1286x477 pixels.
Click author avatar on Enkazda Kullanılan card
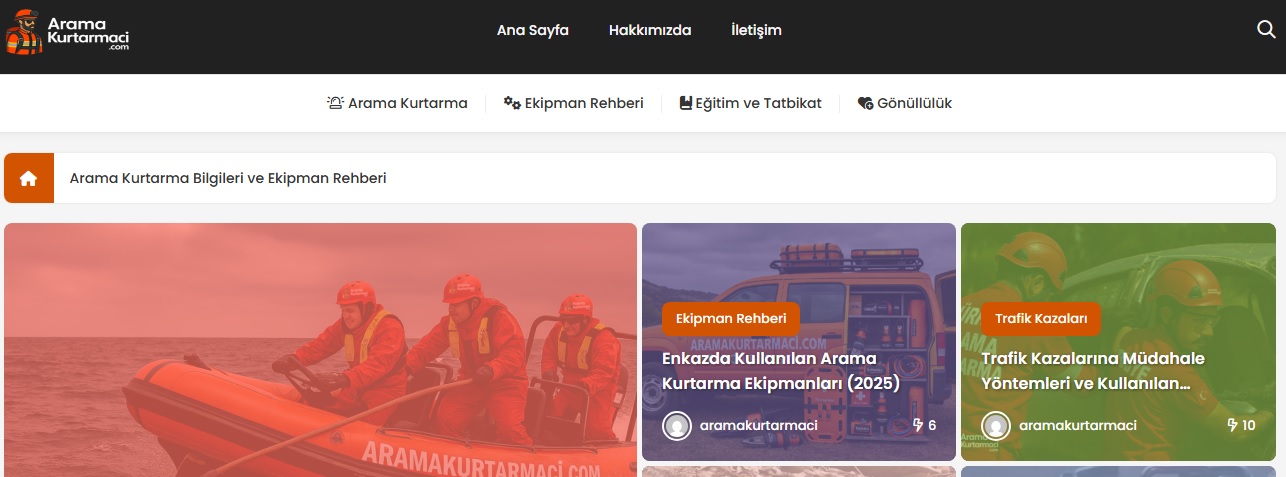[x=677, y=426]
